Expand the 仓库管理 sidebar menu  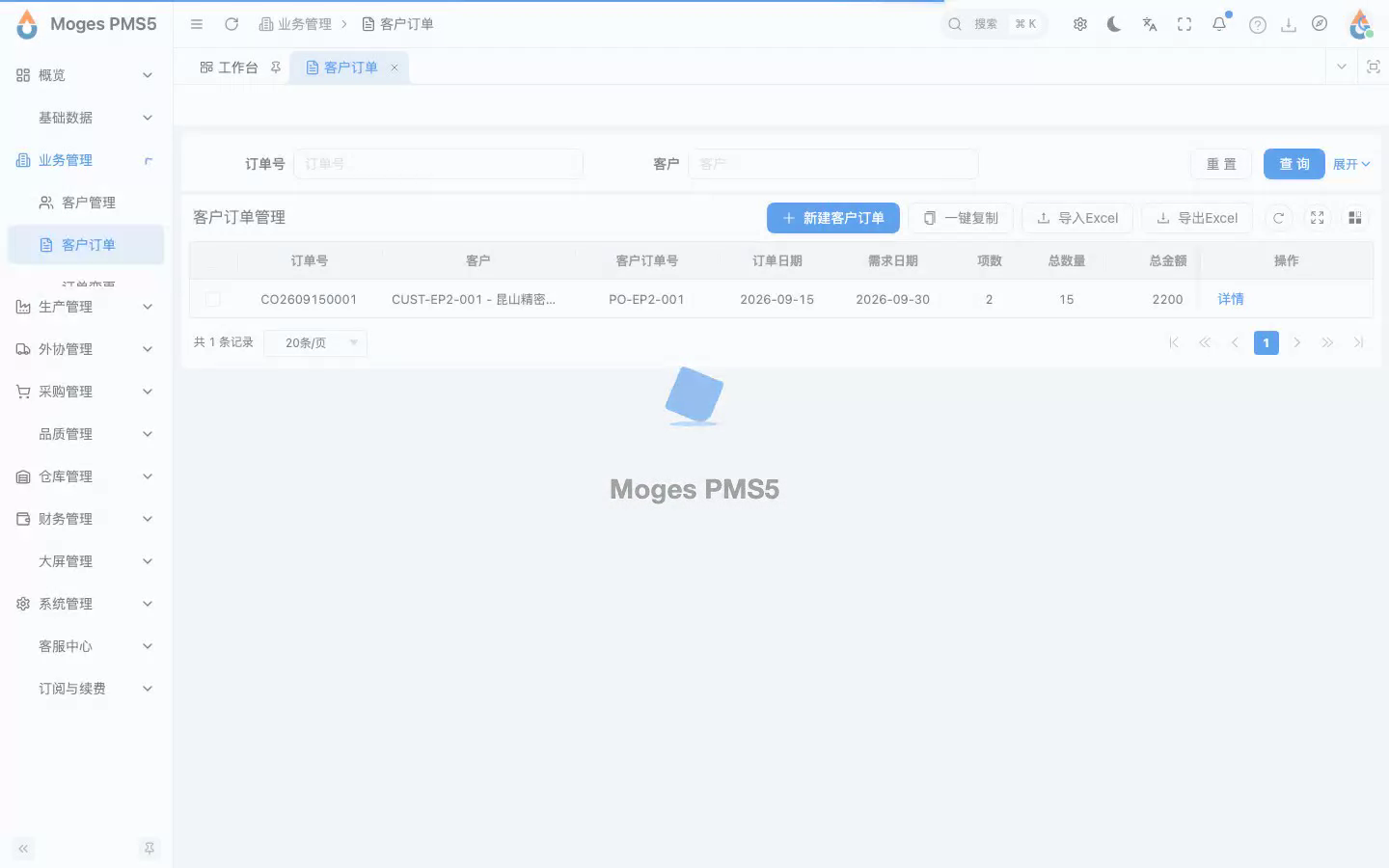tap(86, 476)
